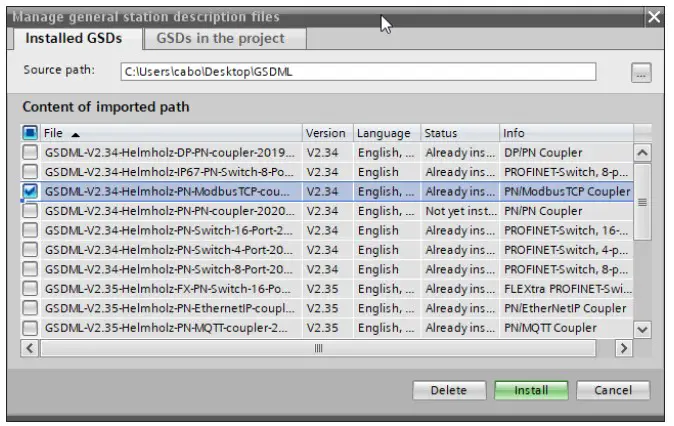Viewport: 674px width, 426px height.
Task: Select the GSDML-V2.34-Helmholz-DP-PN-coupler-2019 file name
Action: 169,152
